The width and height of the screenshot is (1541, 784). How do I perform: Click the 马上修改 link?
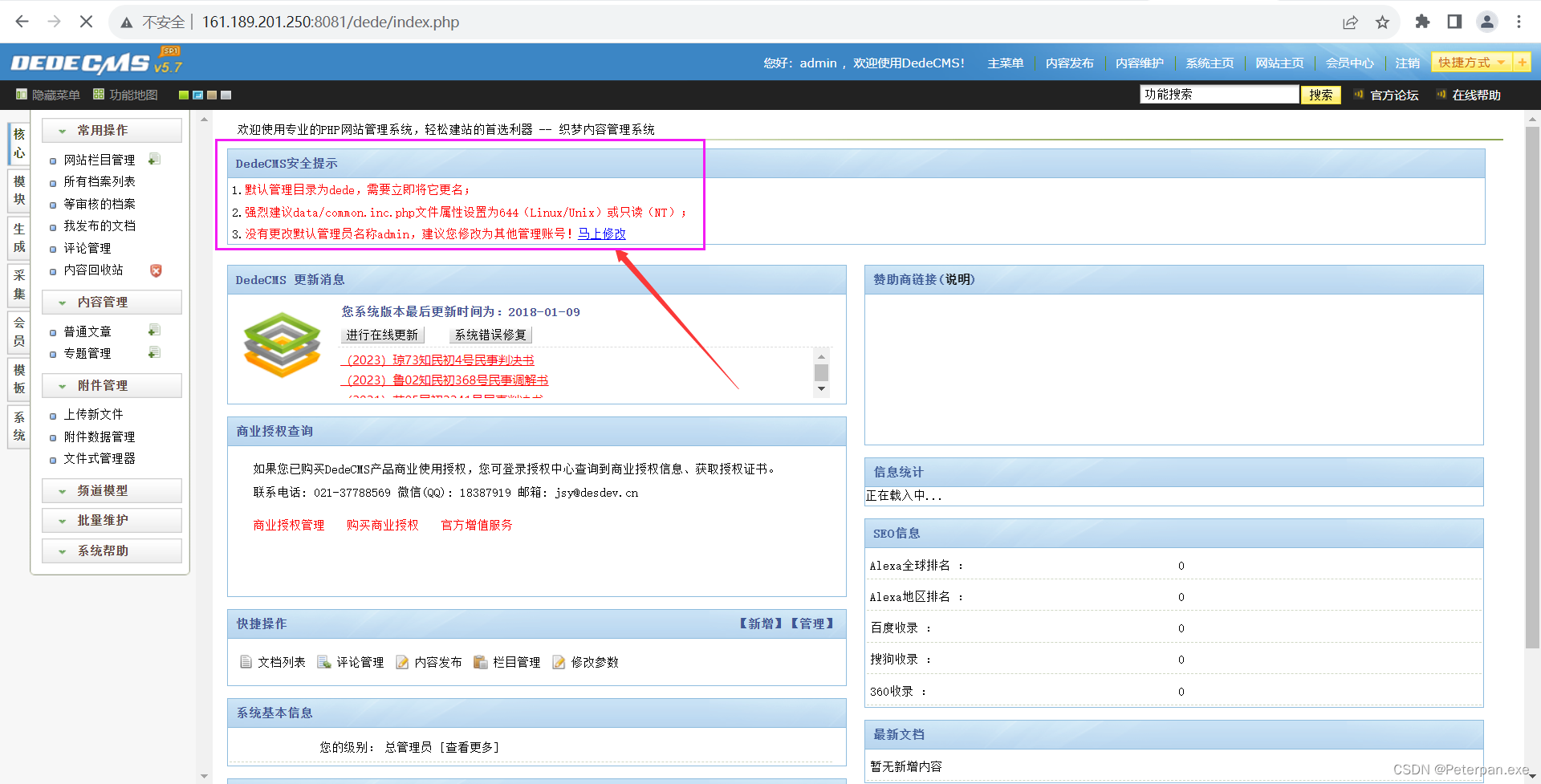coord(602,234)
